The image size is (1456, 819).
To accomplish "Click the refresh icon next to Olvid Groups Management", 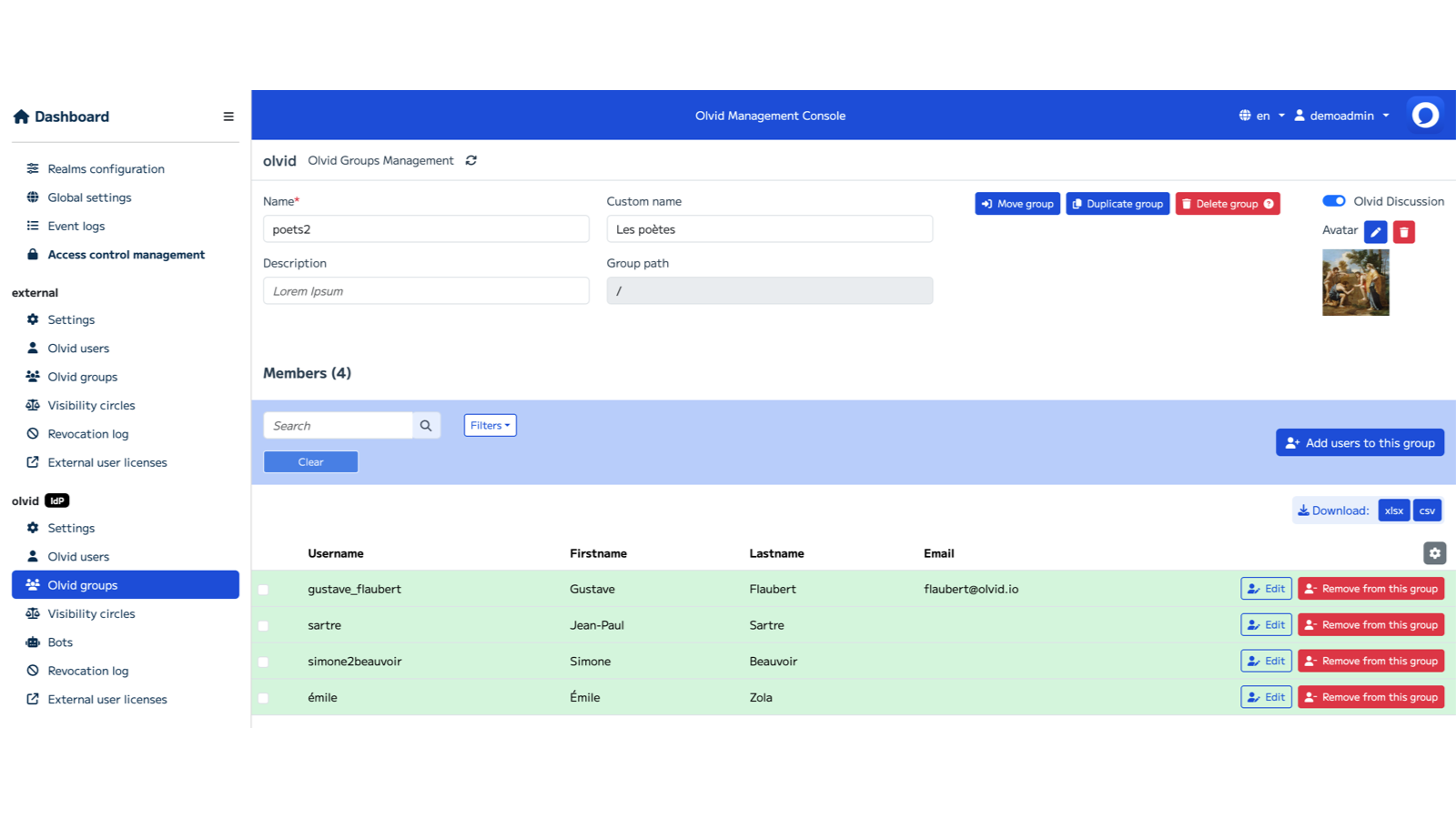I will [x=471, y=160].
